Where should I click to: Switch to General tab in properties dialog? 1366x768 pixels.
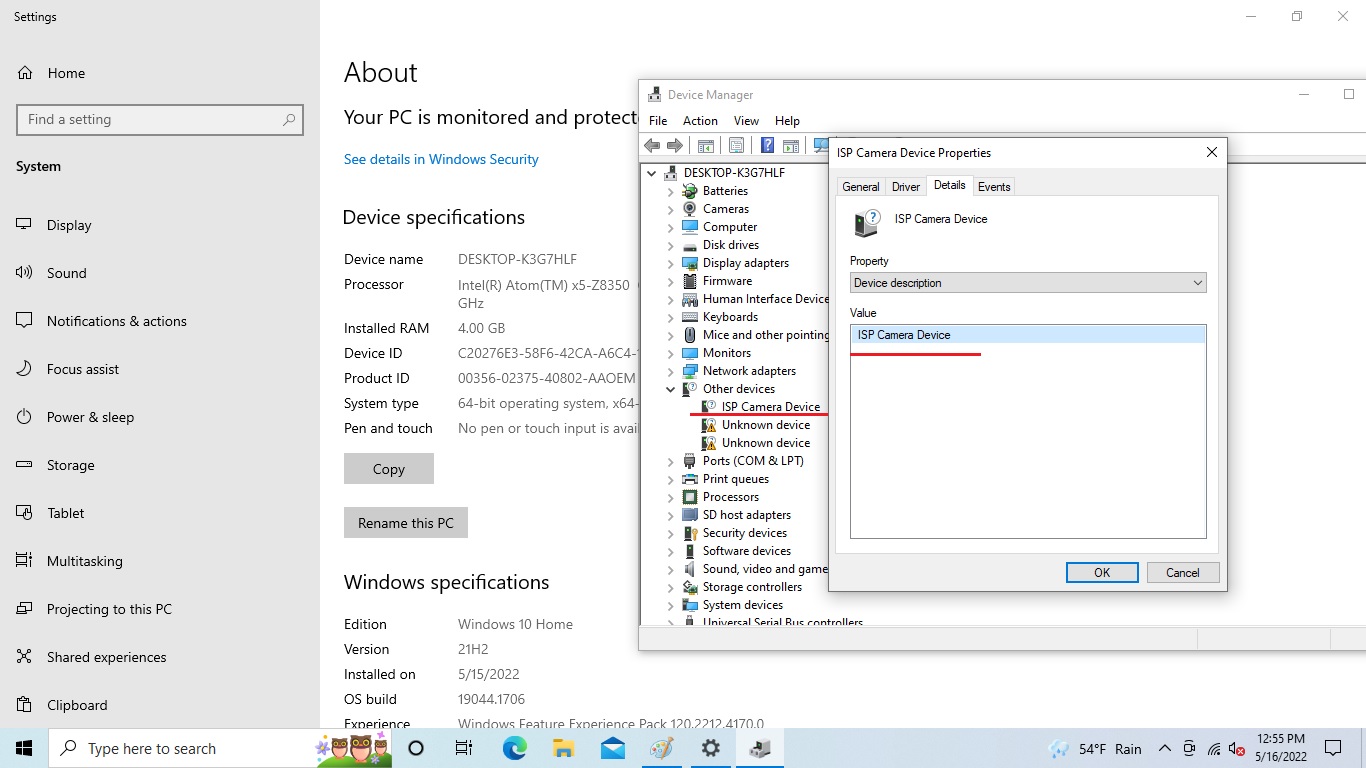[860, 187]
